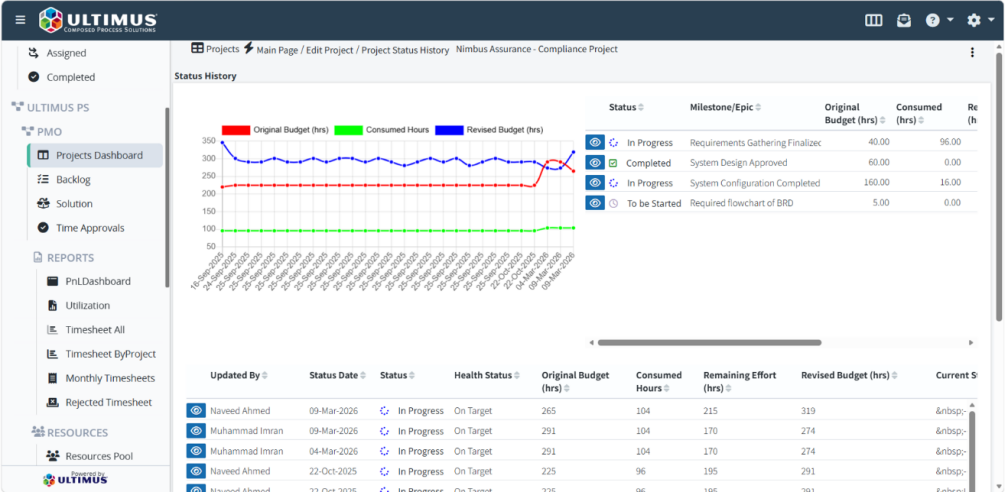View the System Design Approved row eye icon
Viewport: 1008px width, 493px height.
(x=595, y=163)
